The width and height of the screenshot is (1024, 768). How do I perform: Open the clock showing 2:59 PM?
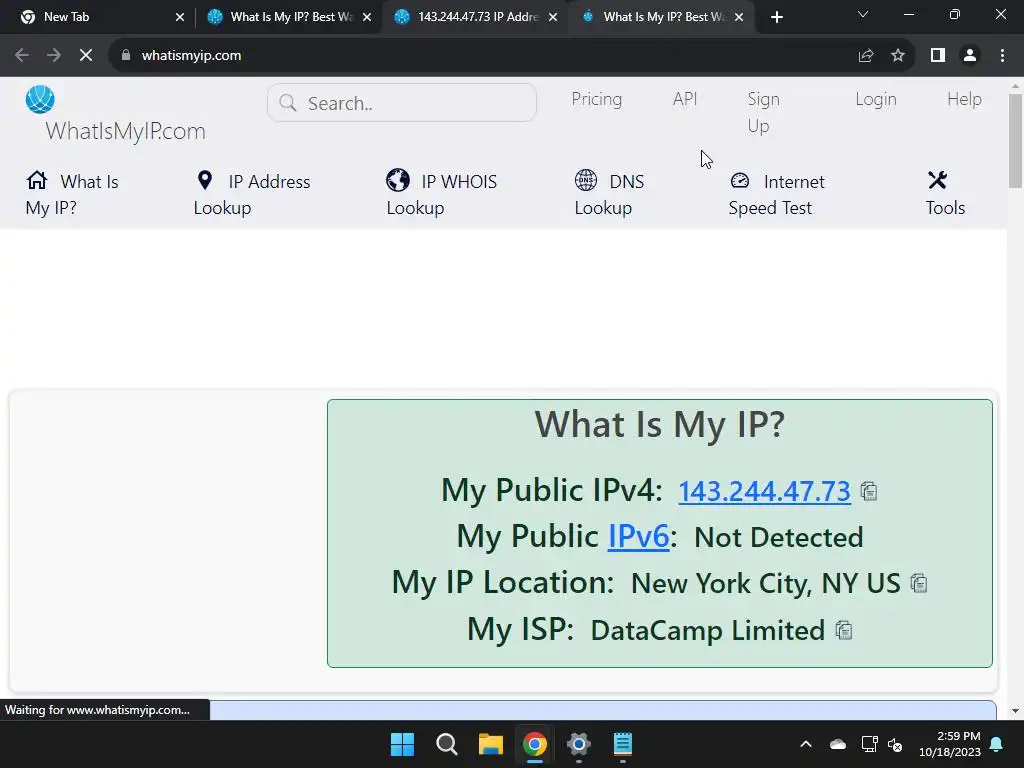950,744
